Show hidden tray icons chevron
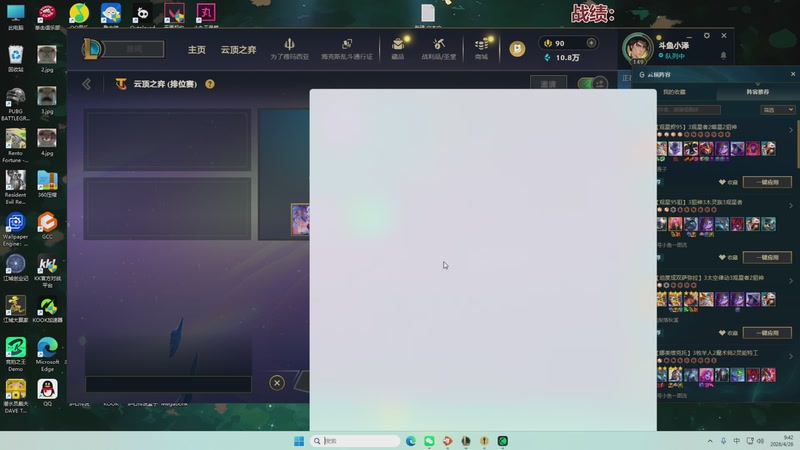Image resolution: width=800 pixels, height=450 pixels. coord(710,441)
